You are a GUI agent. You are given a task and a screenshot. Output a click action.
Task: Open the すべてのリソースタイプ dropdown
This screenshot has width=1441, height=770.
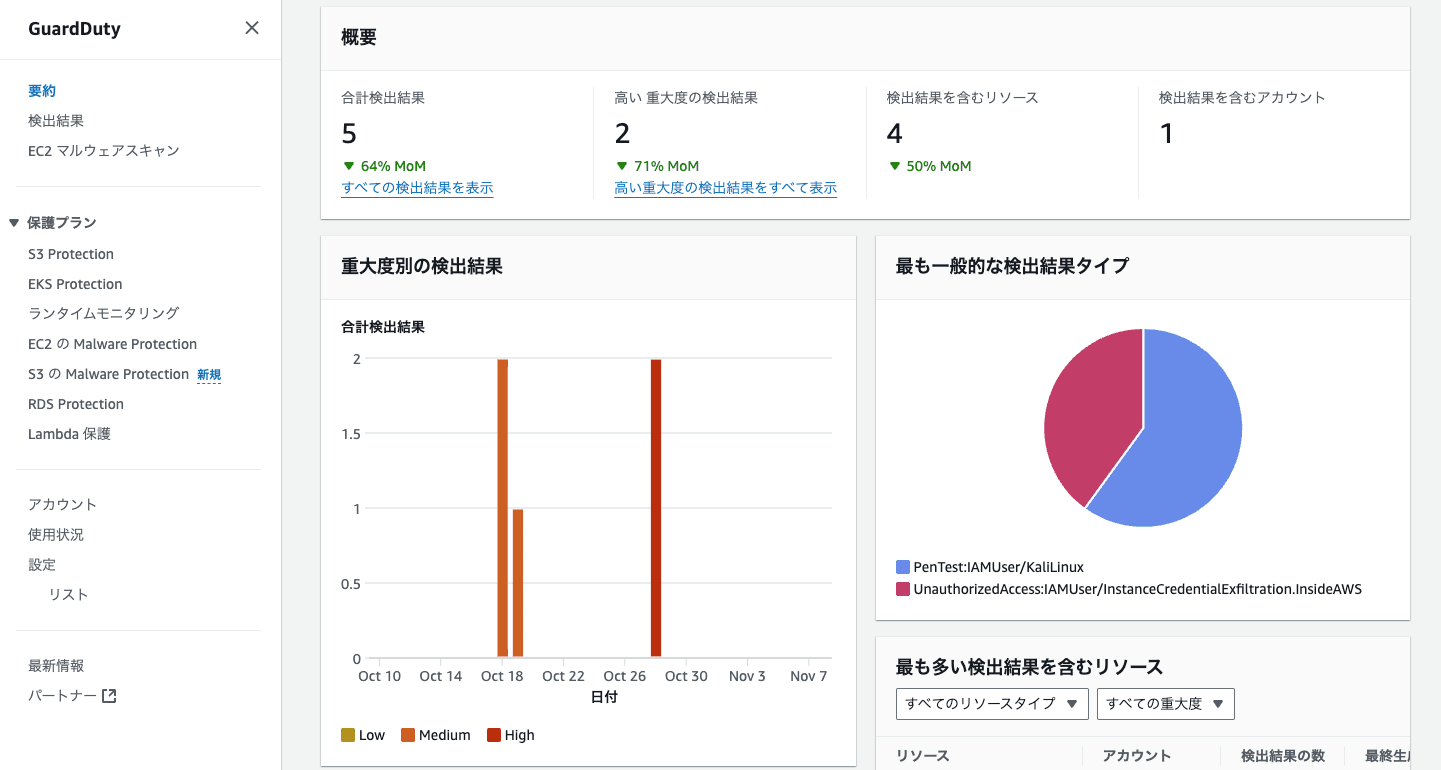point(992,704)
